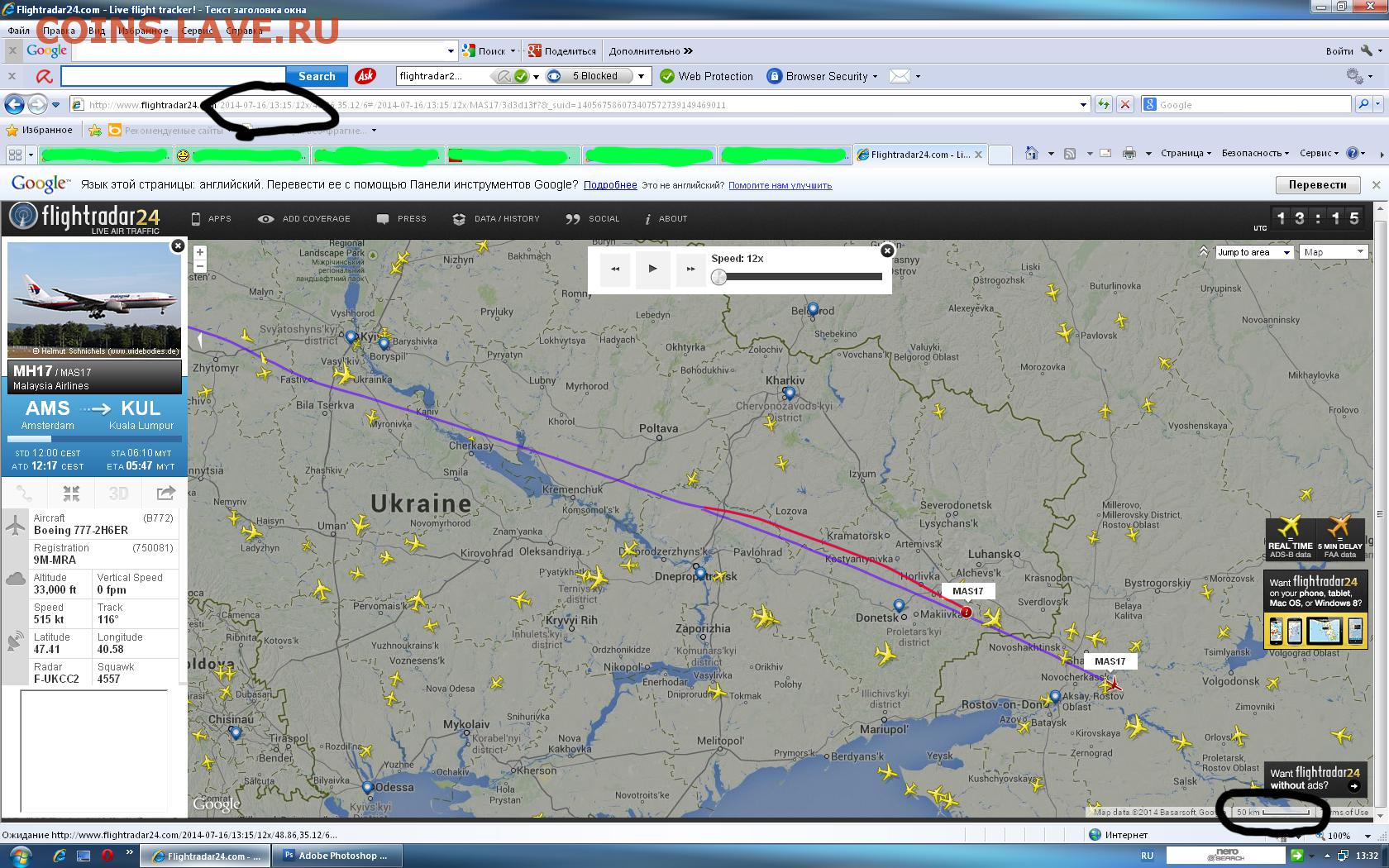Zoom in on the map with plus button
The height and width of the screenshot is (868, 1389).
click(200, 252)
